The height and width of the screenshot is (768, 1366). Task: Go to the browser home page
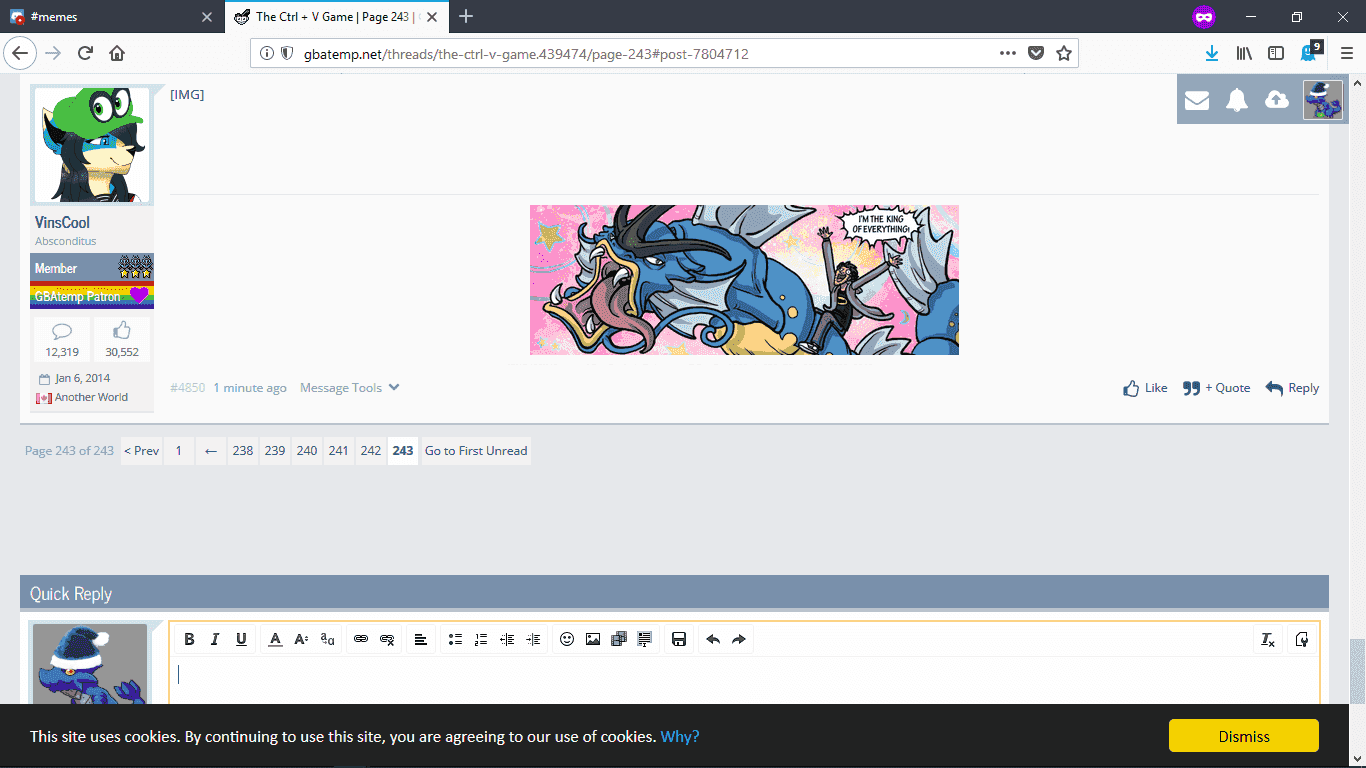click(117, 53)
